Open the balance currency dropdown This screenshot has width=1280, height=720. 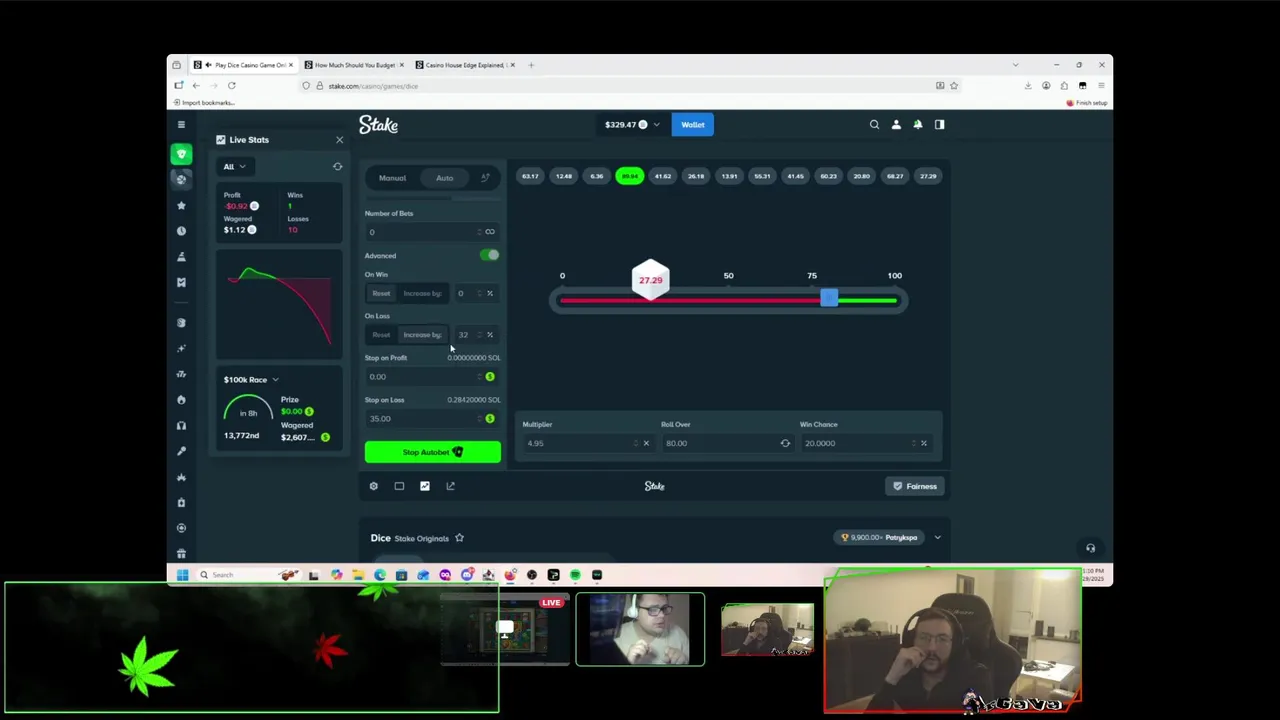pyautogui.click(x=632, y=125)
